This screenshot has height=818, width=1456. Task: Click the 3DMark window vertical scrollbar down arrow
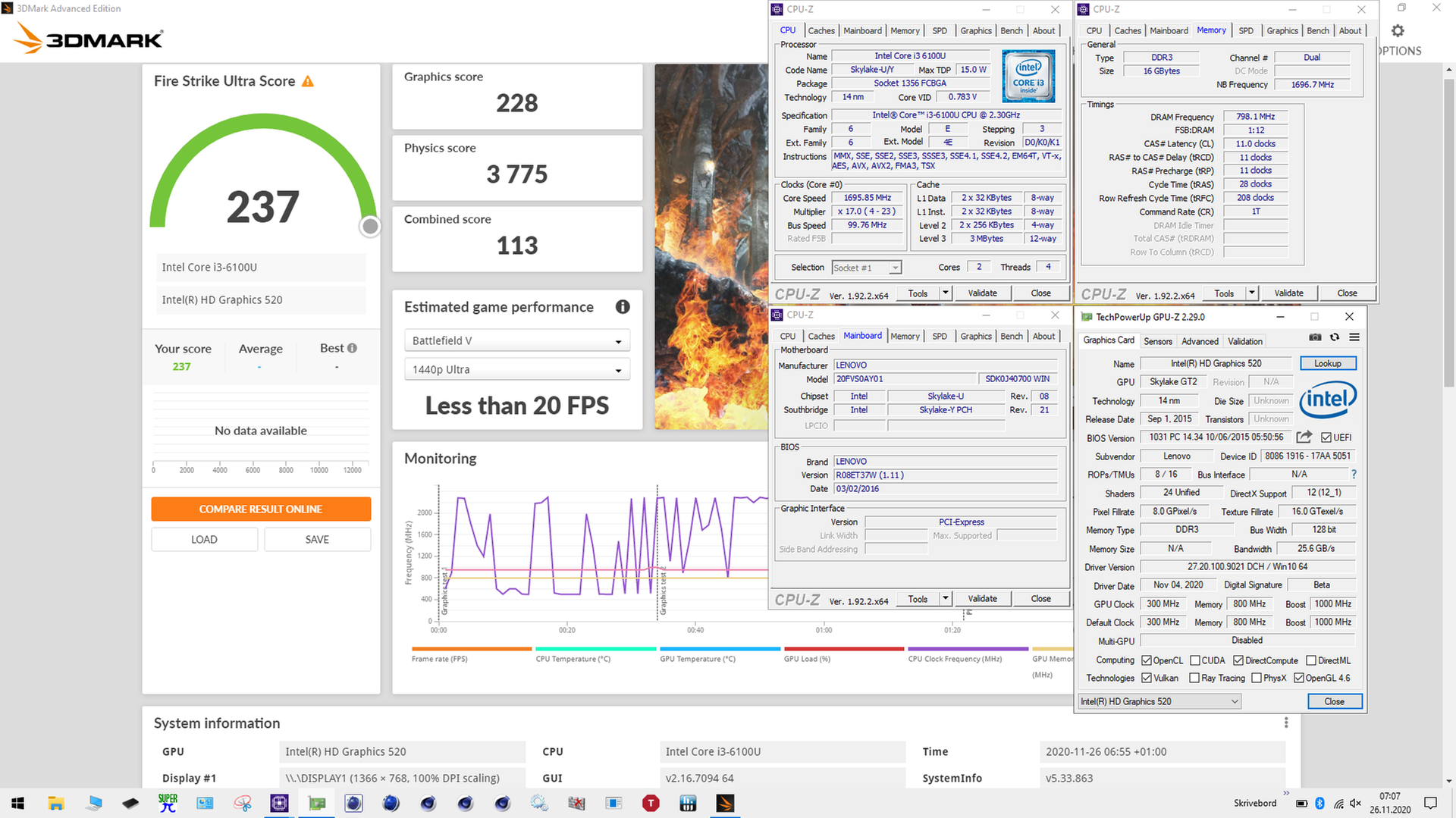tap(1448, 781)
